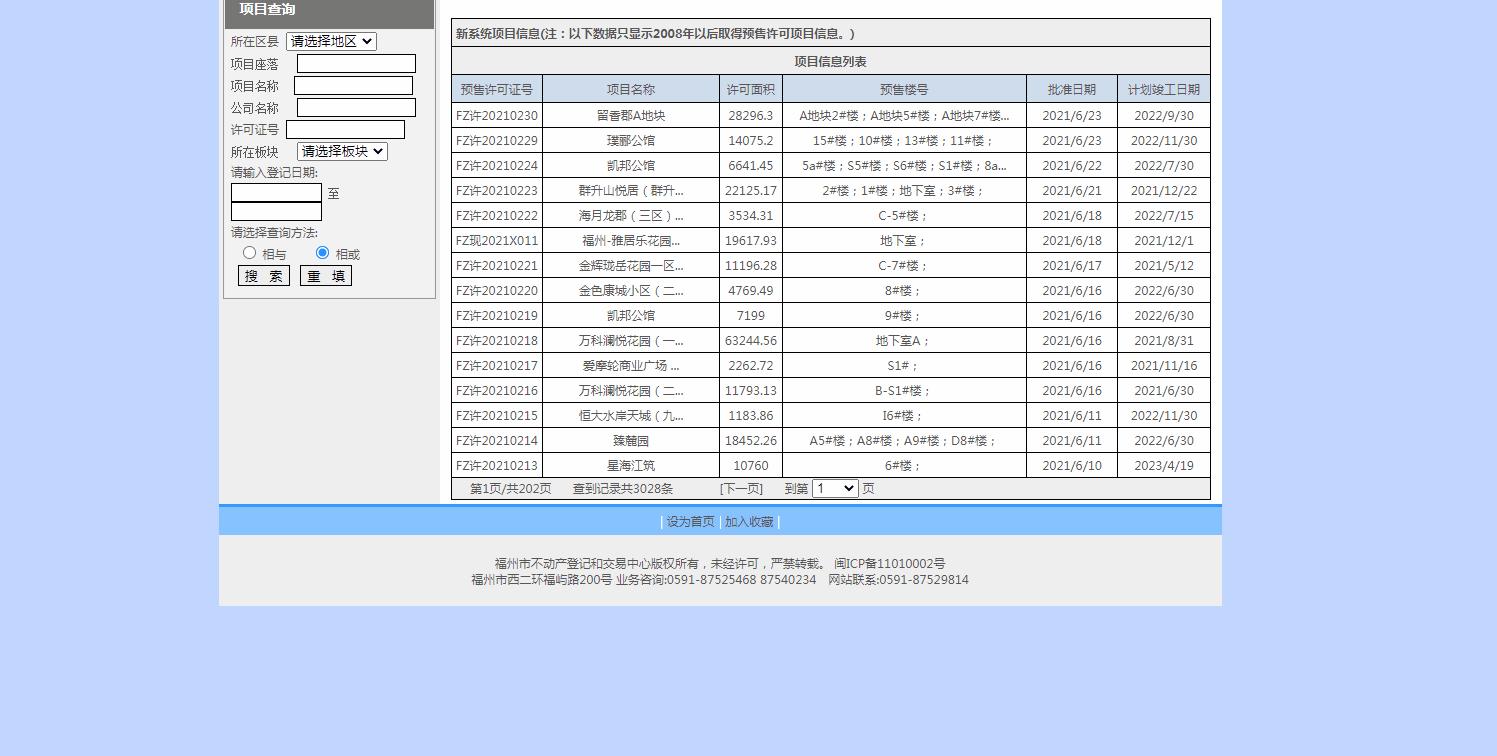Viewport: 1497px width, 756px height.
Task: Click the 公司名称 company name input field
Action: click(x=354, y=107)
